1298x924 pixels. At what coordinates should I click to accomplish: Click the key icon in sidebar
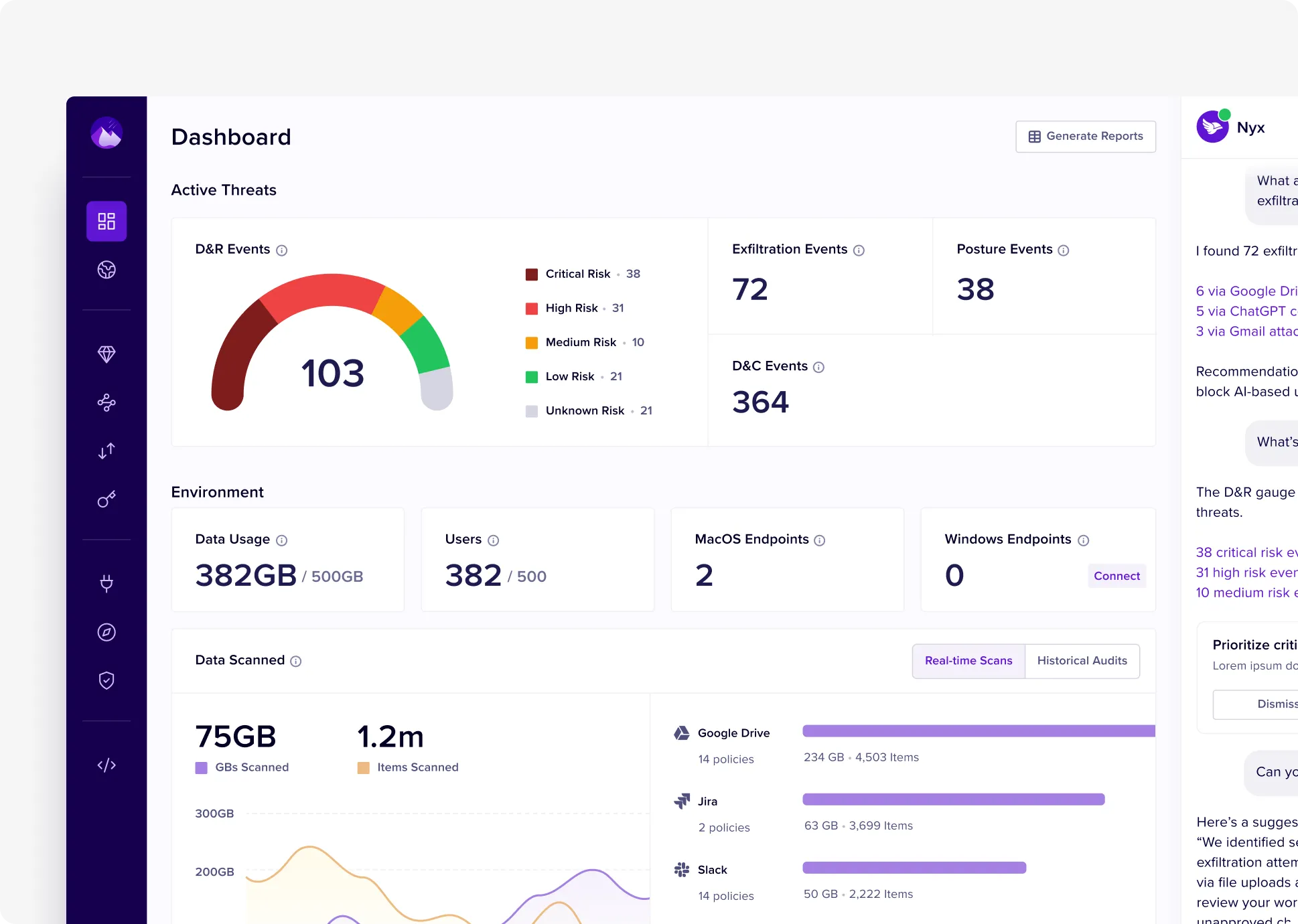(x=106, y=499)
